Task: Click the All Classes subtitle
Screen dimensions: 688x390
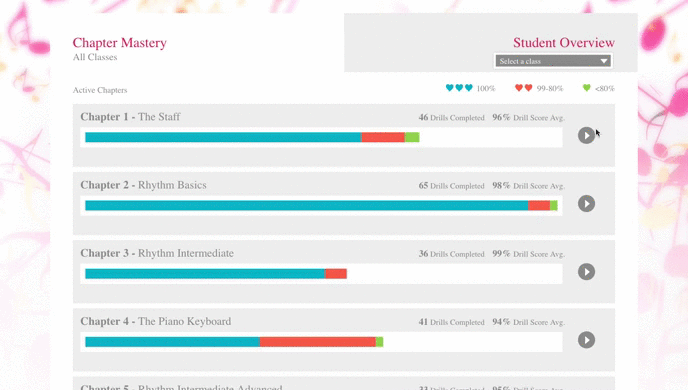Action: click(95, 57)
